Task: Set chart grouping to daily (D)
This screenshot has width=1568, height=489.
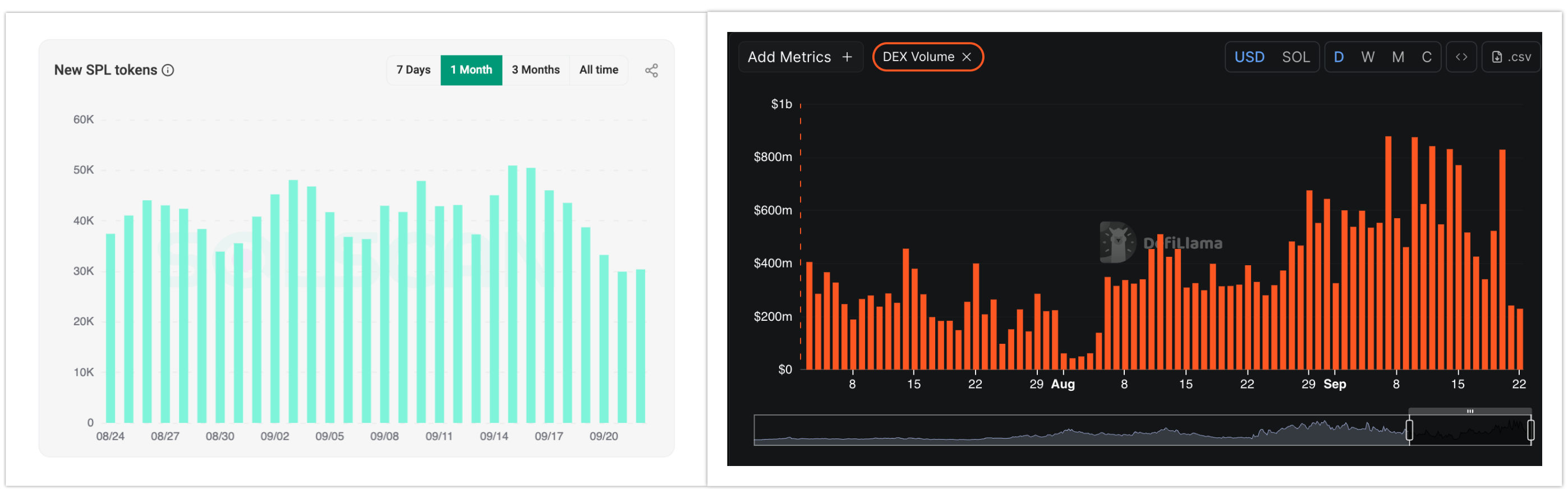Action: pyautogui.click(x=1339, y=57)
